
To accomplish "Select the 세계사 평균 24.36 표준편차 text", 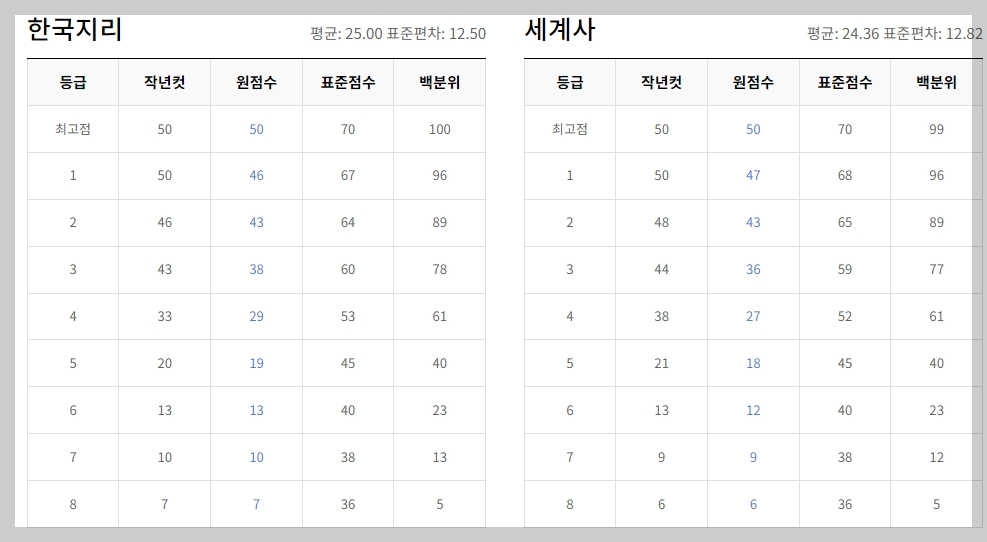I will [x=894, y=33].
